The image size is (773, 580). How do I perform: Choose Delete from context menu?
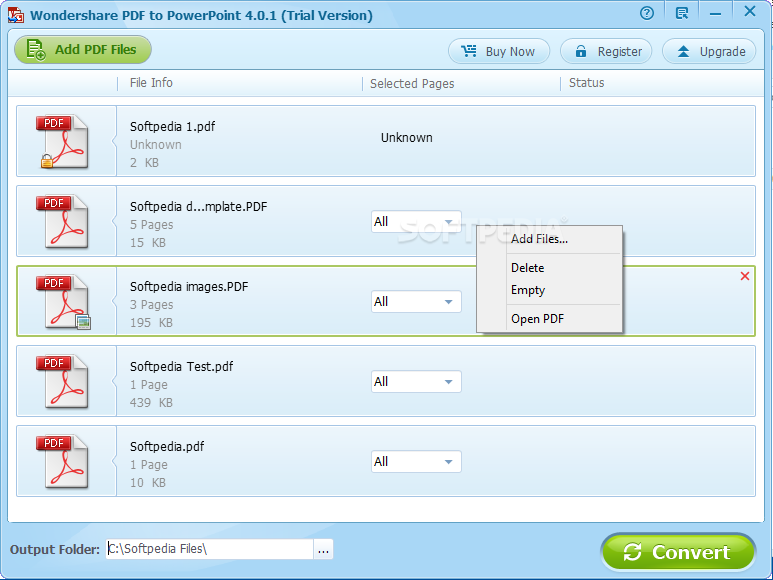pos(527,268)
